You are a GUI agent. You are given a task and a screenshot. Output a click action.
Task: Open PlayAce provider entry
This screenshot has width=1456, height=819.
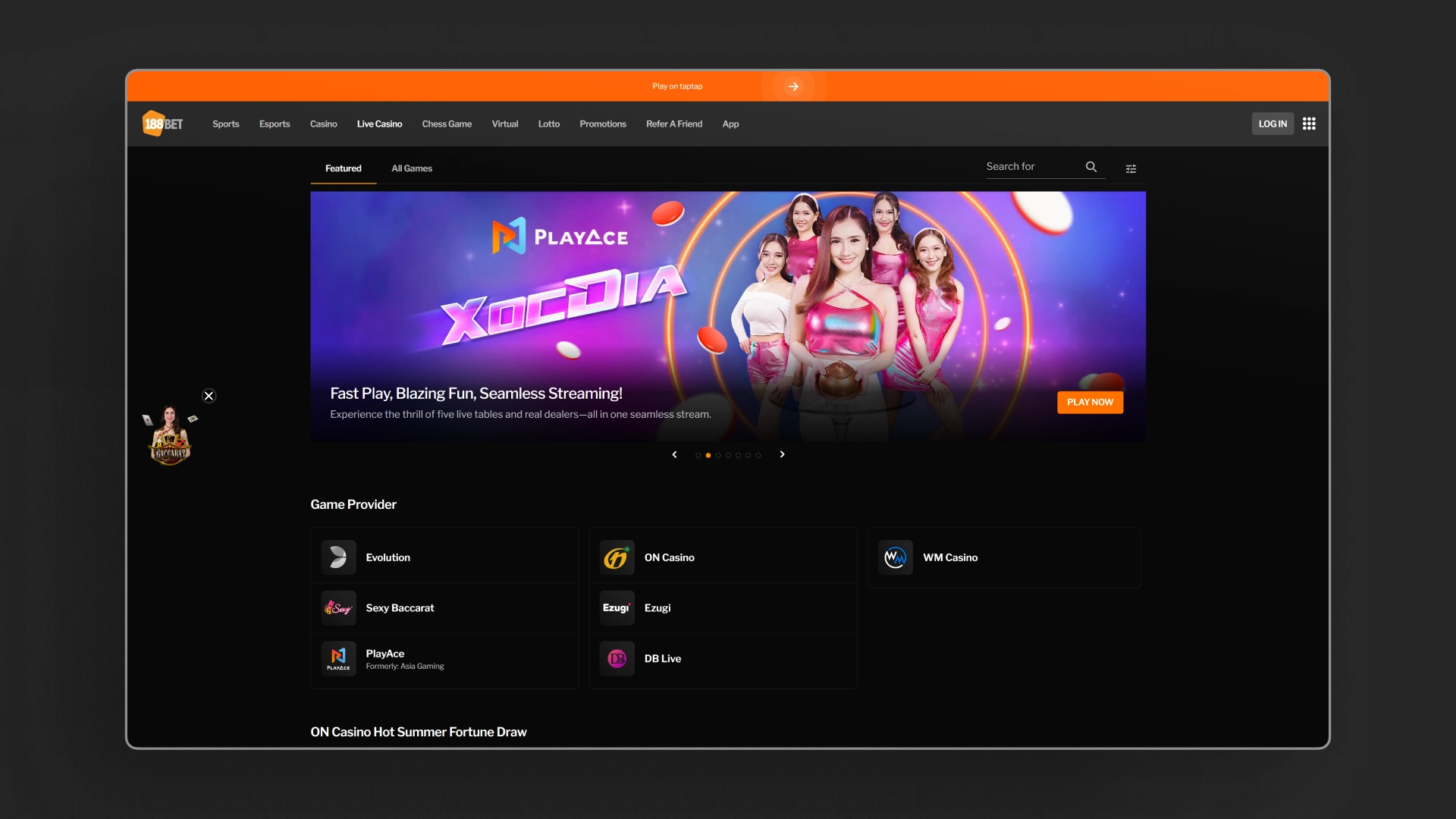(x=444, y=659)
